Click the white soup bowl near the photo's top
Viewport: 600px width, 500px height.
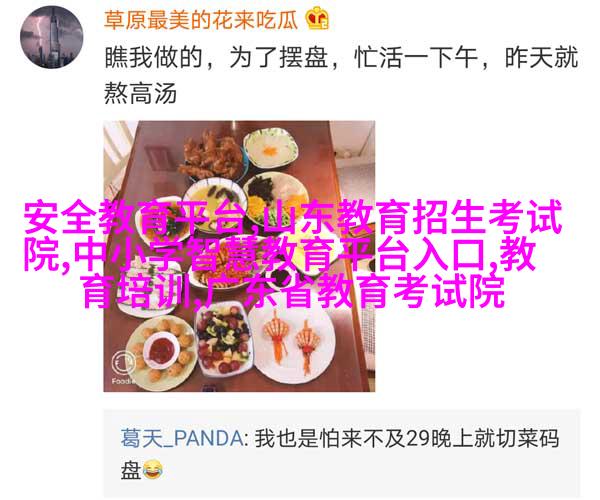[271, 148]
